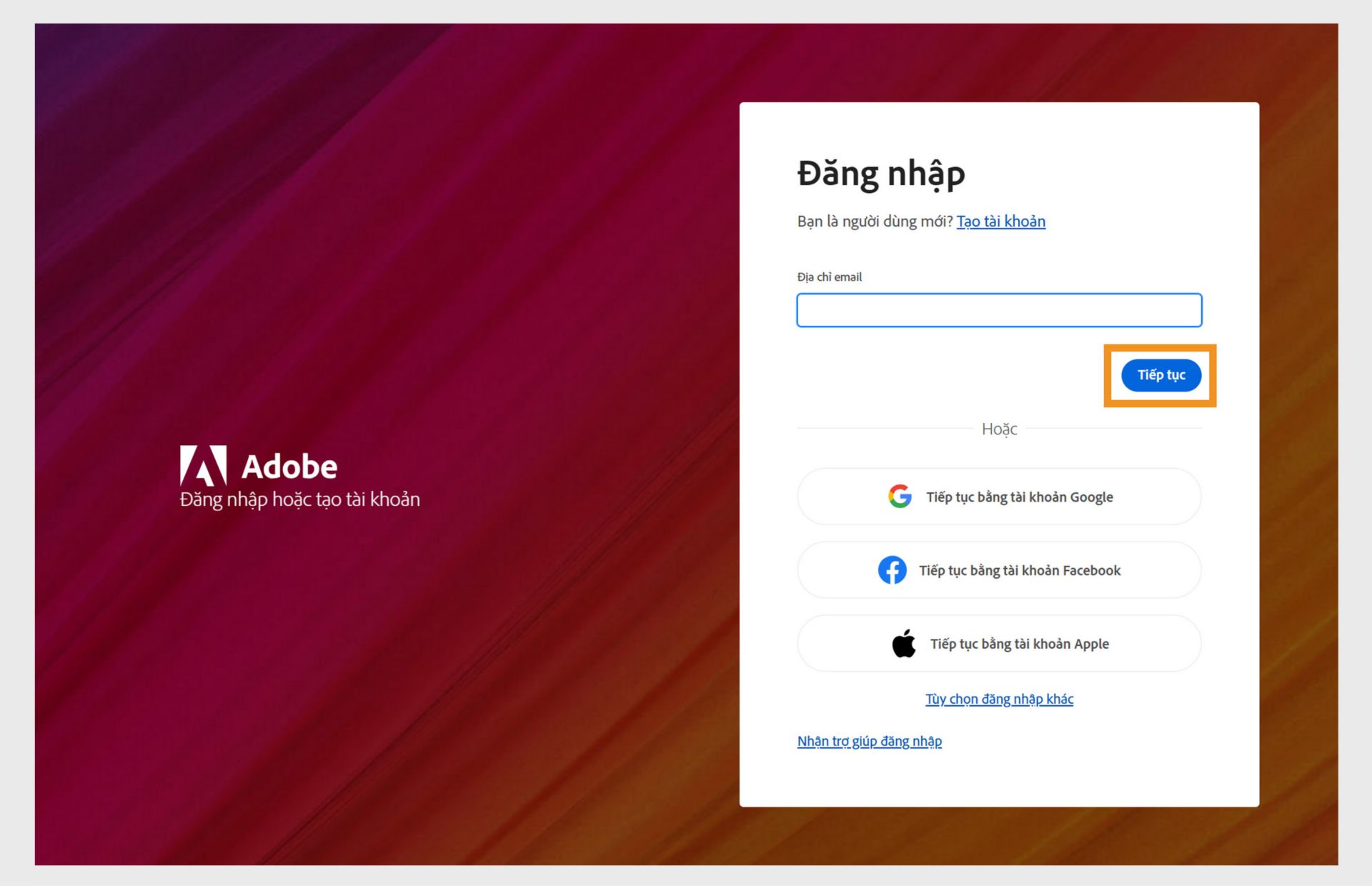1372x886 pixels.
Task: Click 'Bạn là người dùng mới?' text
Action: click(x=875, y=221)
